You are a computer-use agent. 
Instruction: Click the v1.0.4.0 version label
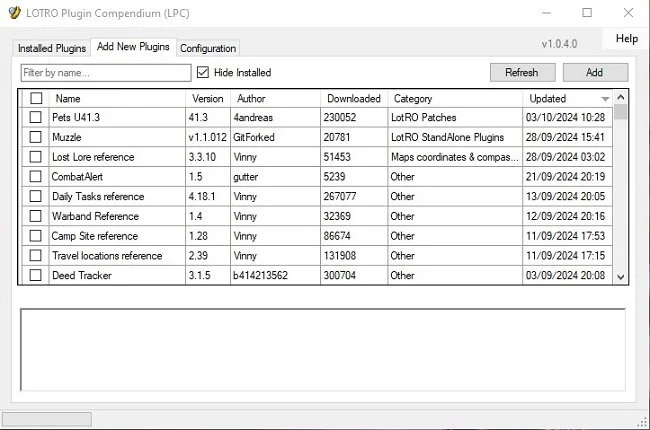559,44
